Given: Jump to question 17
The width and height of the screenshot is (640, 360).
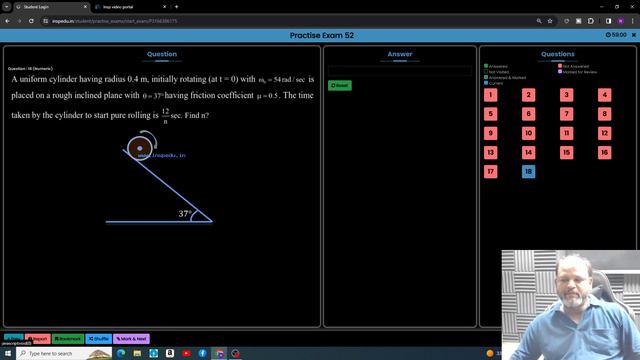Looking at the screenshot, I should click(x=491, y=171).
